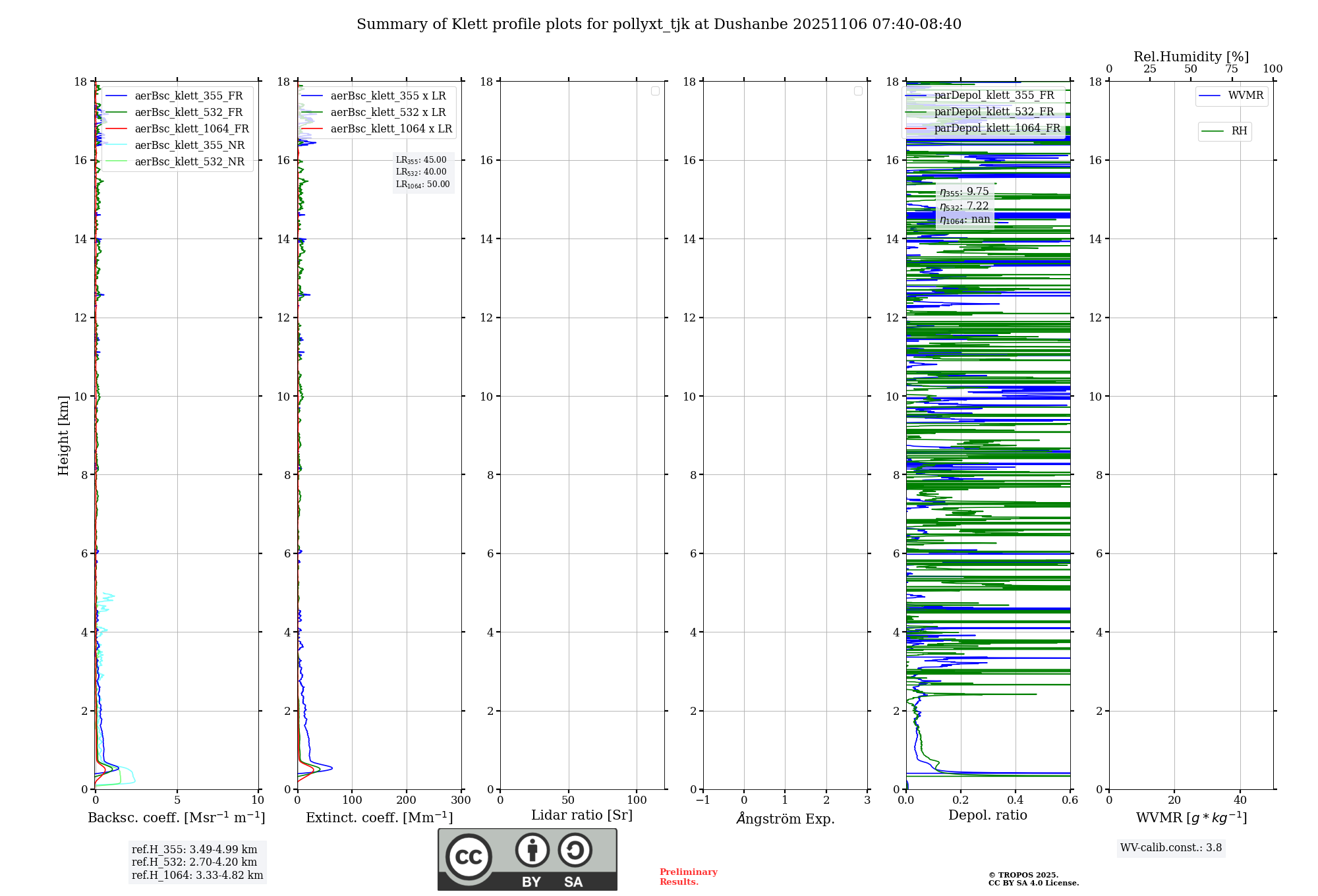Click the Backsc. coeff. x-axis label
This screenshot has width=1318, height=896.
(x=177, y=818)
